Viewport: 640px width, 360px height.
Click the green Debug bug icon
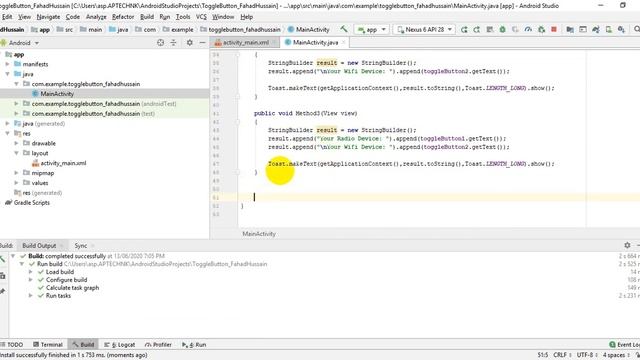click(502, 29)
